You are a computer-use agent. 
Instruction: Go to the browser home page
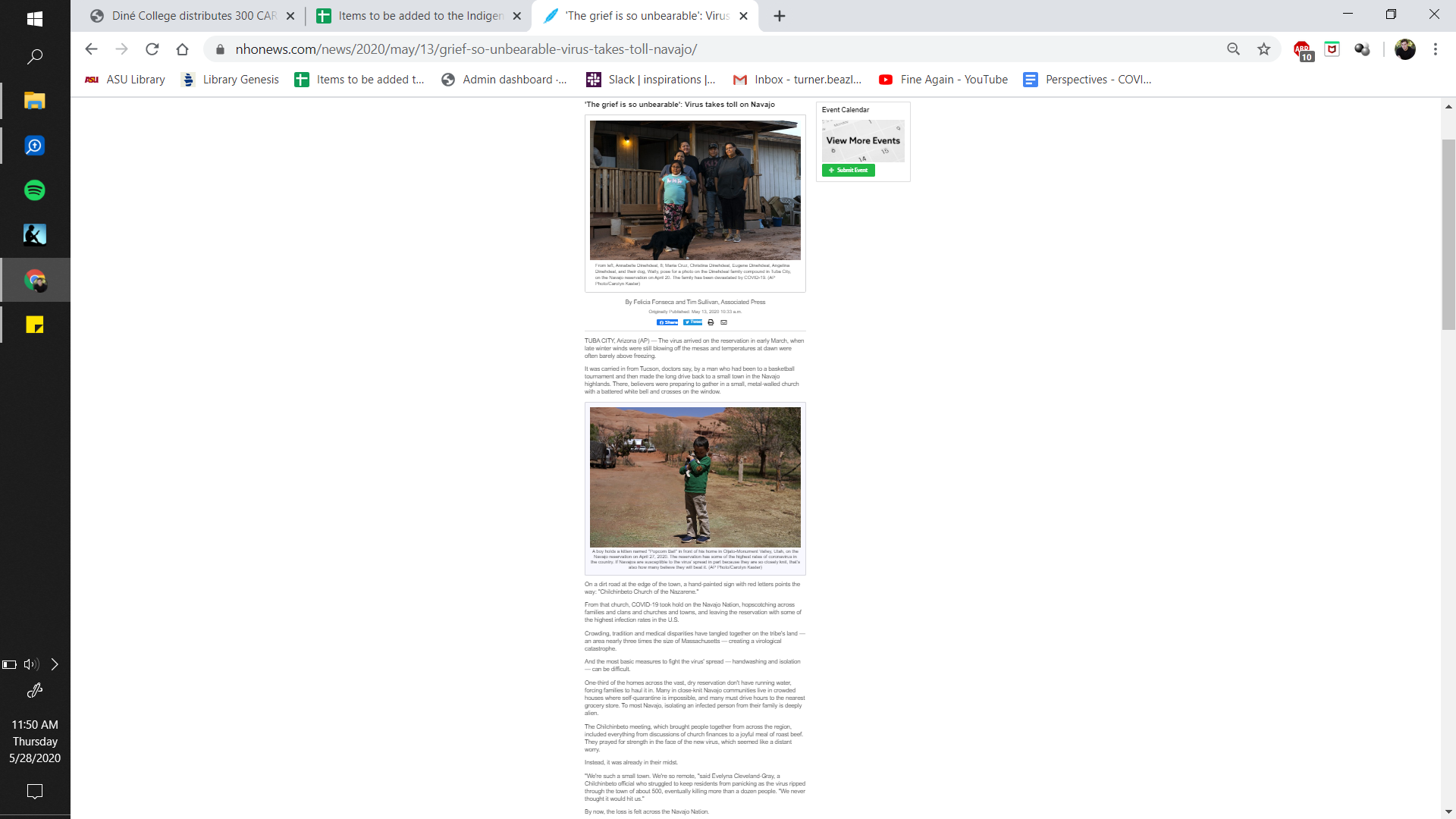pyautogui.click(x=182, y=49)
